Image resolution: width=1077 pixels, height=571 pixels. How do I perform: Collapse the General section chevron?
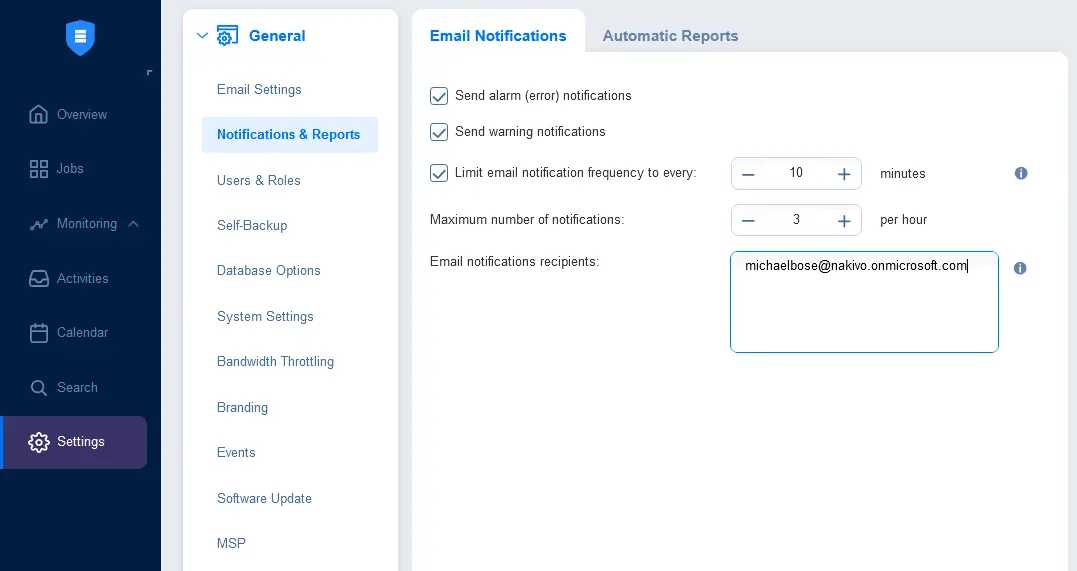tap(202, 35)
